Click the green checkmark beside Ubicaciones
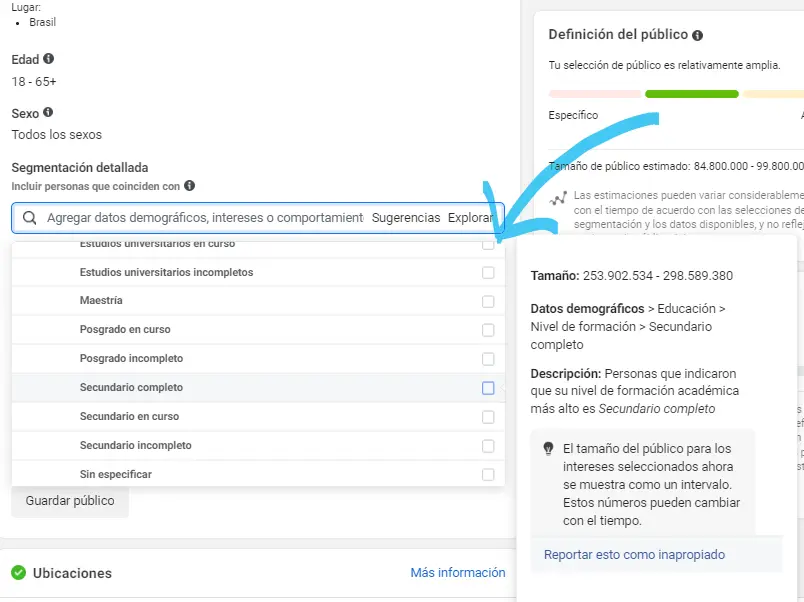This screenshot has width=804, height=602. [x=18, y=573]
